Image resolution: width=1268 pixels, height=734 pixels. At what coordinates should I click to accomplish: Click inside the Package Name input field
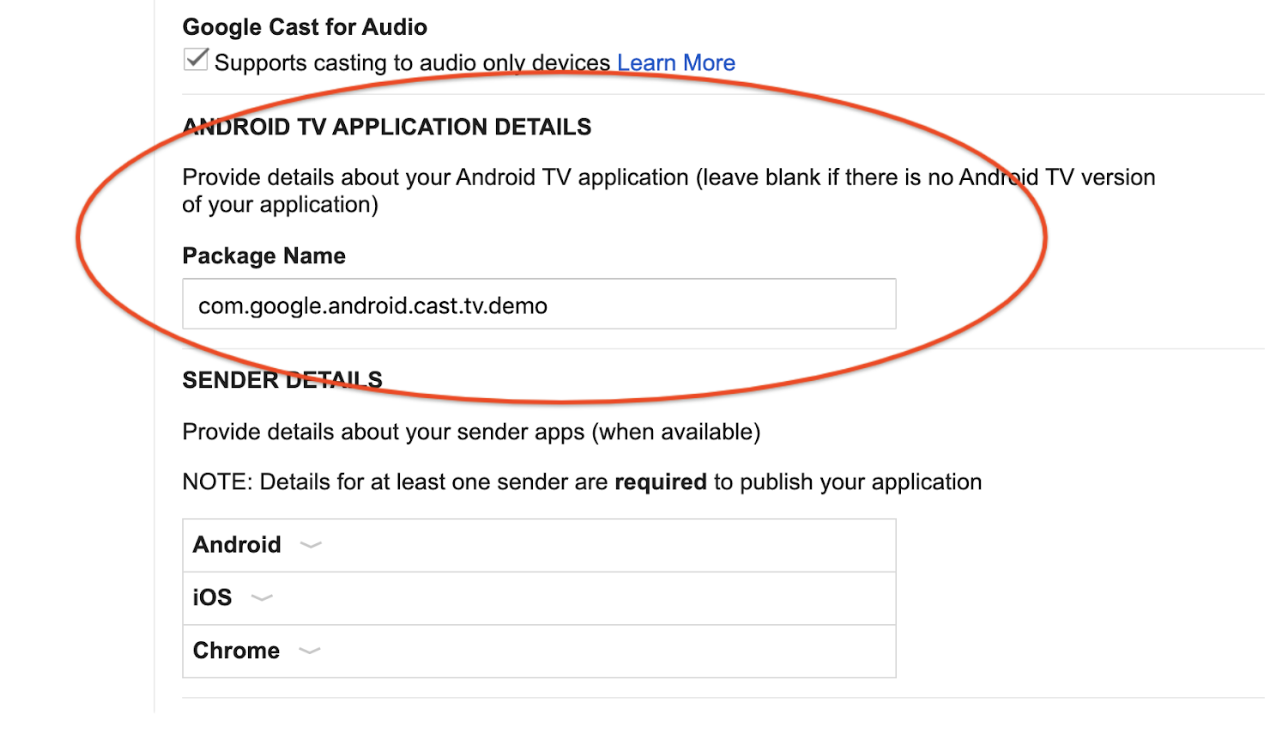(x=538, y=304)
